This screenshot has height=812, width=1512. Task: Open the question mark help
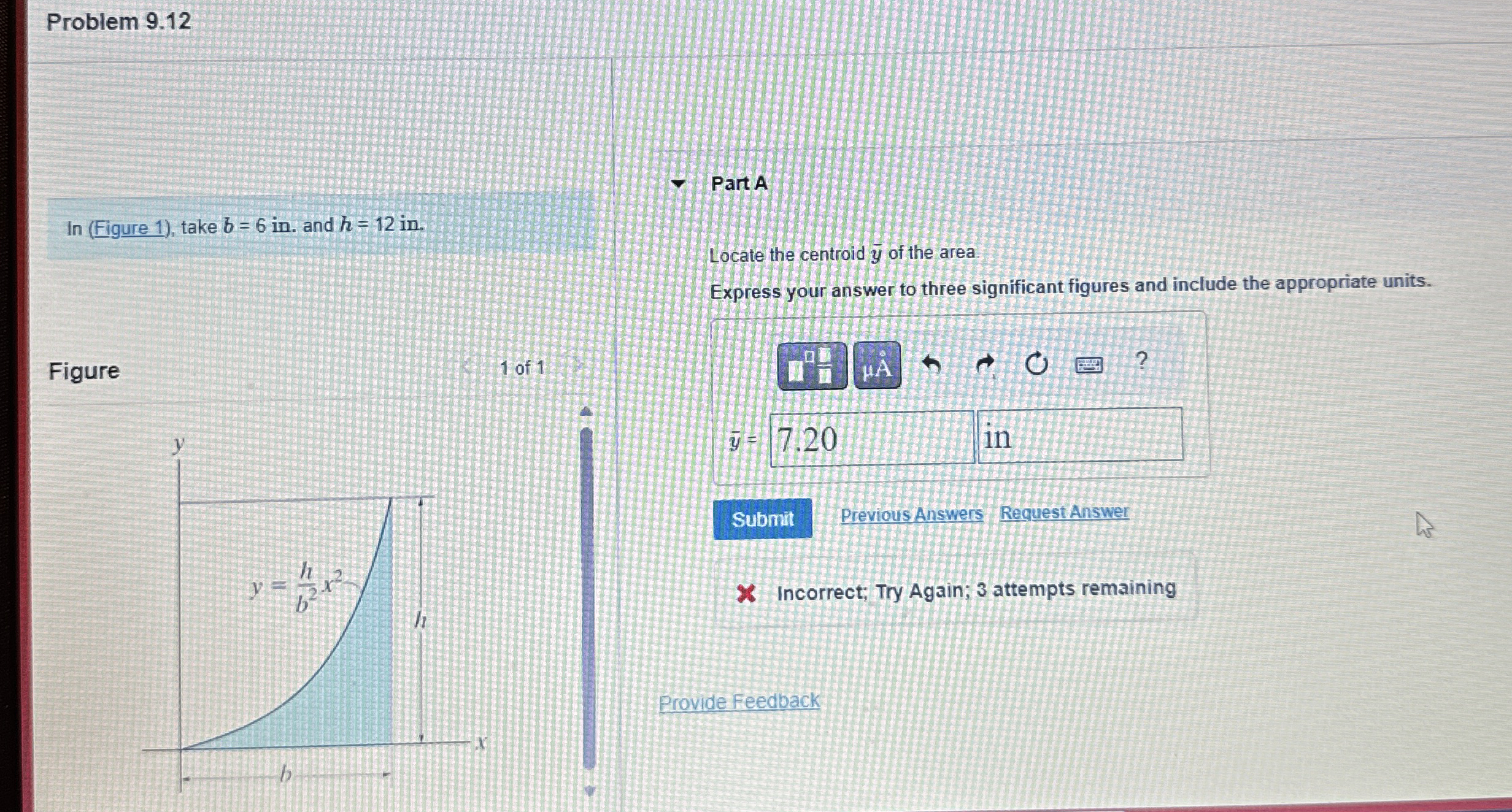click(1141, 361)
